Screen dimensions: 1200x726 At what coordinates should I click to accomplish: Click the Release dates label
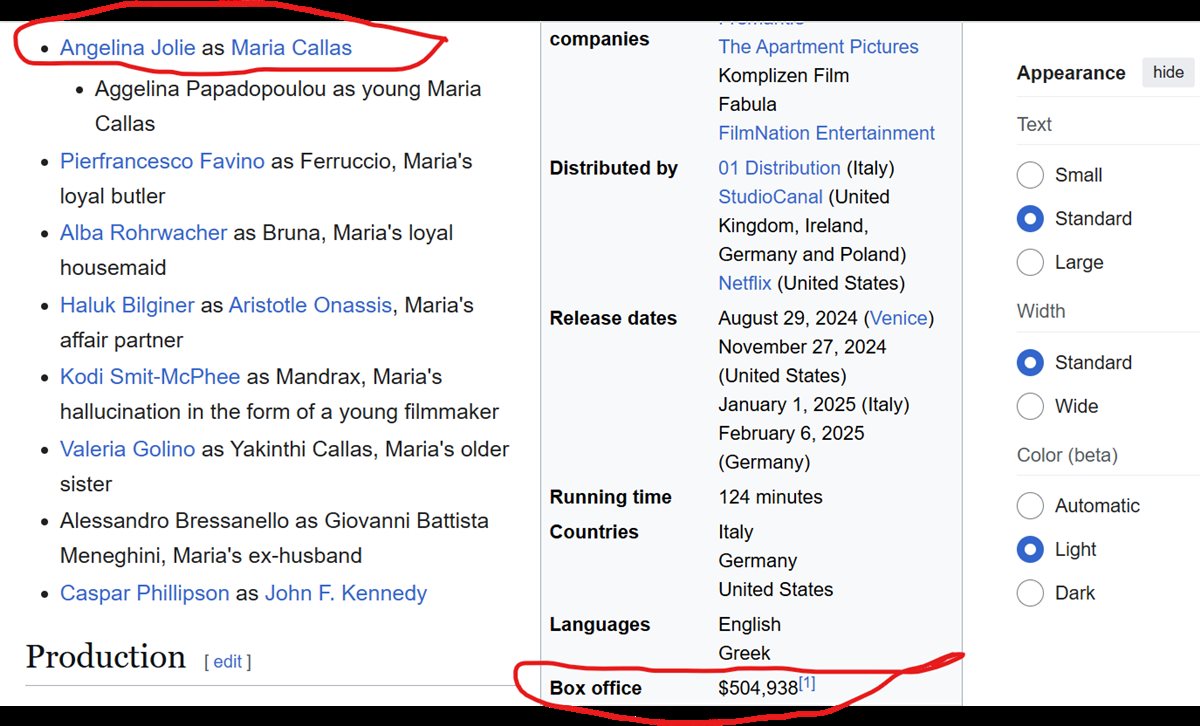[x=613, y=318]
